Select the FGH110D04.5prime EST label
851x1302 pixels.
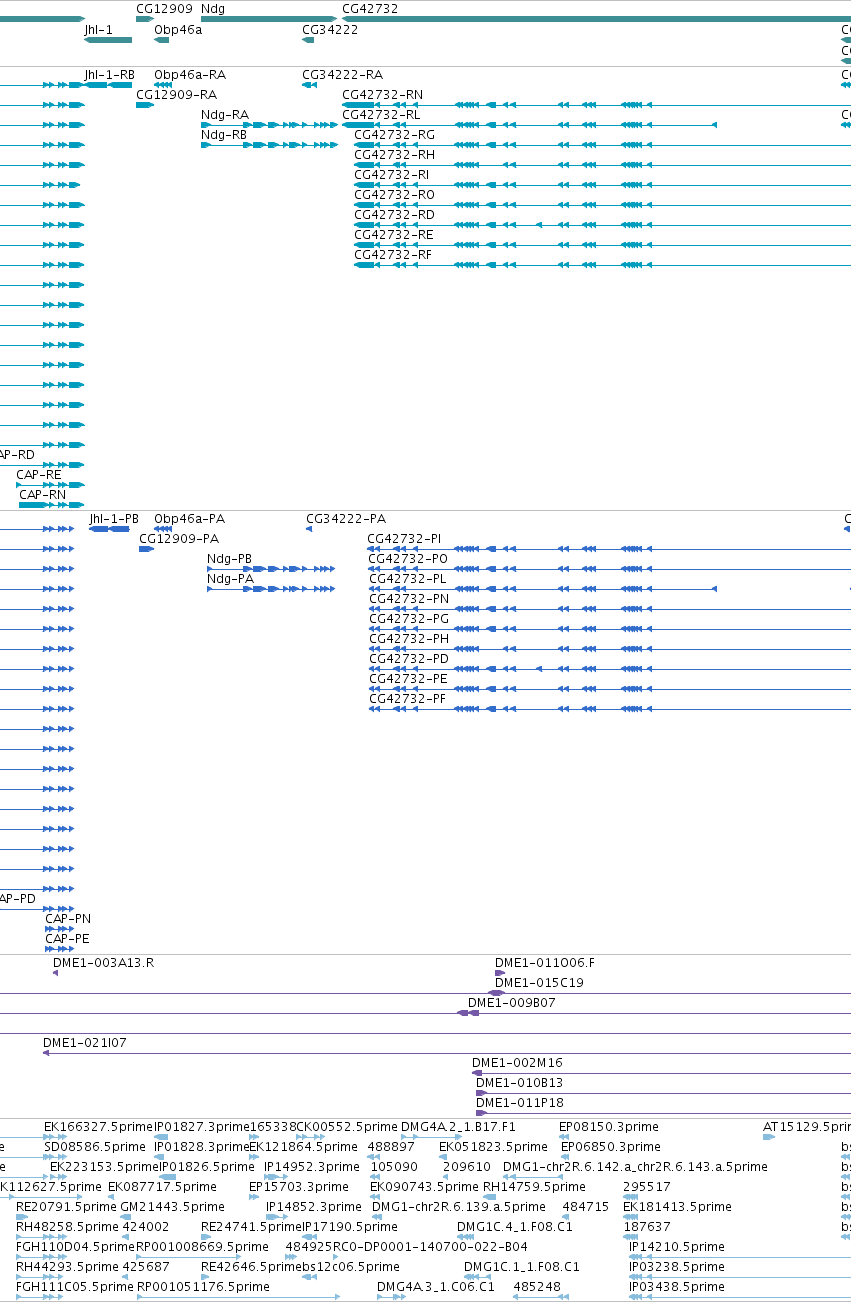(75, 1247)
